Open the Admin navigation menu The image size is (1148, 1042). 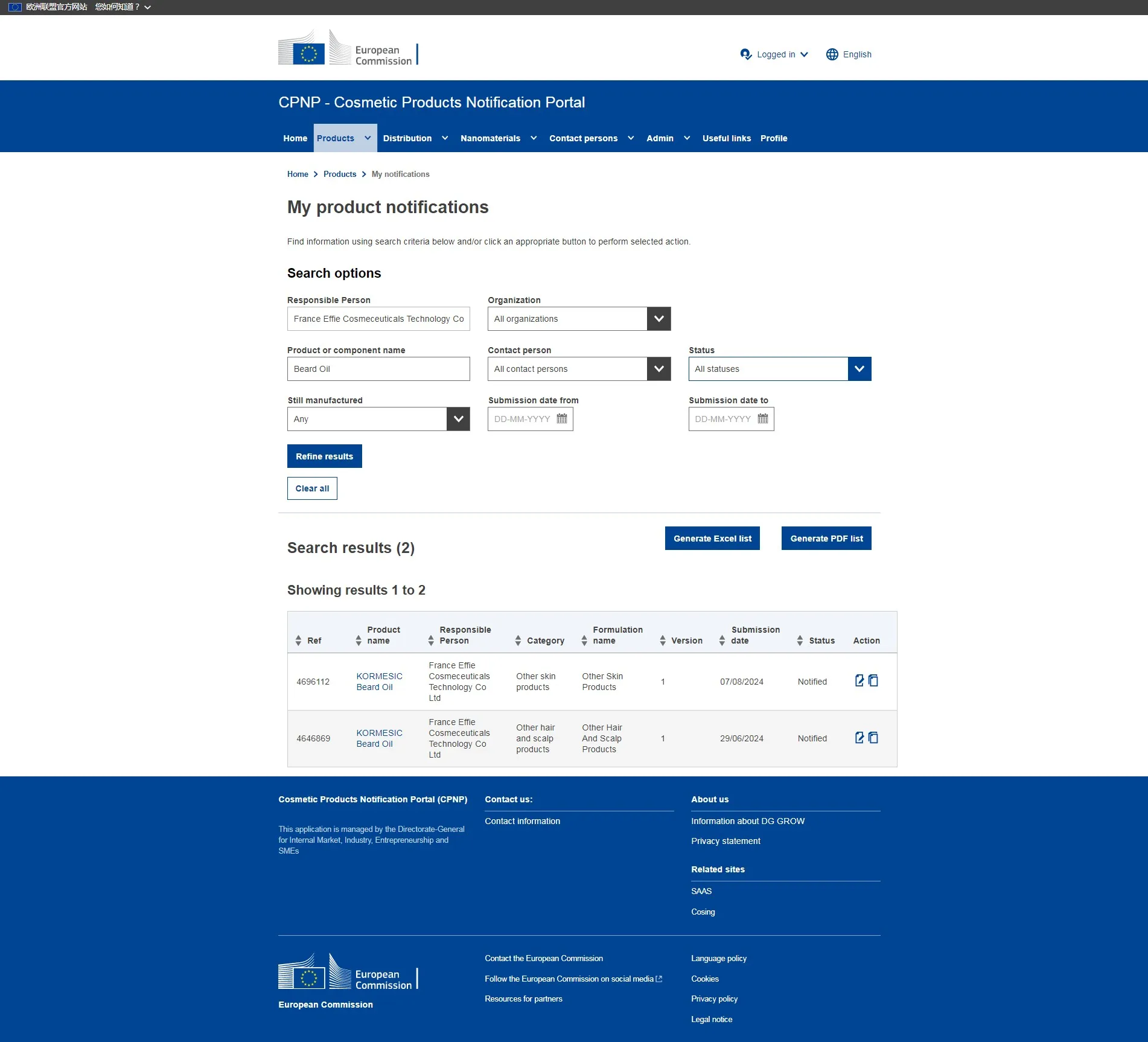668,138
